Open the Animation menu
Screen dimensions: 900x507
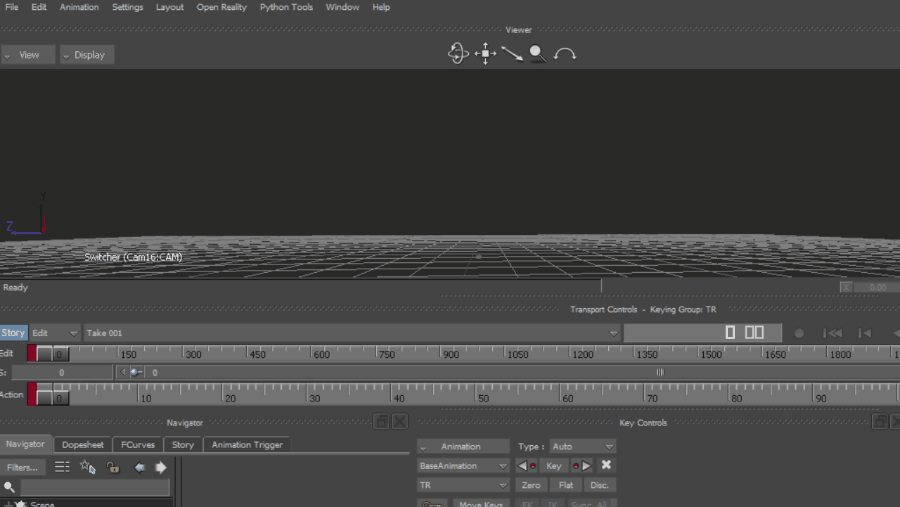coord(79,7)
